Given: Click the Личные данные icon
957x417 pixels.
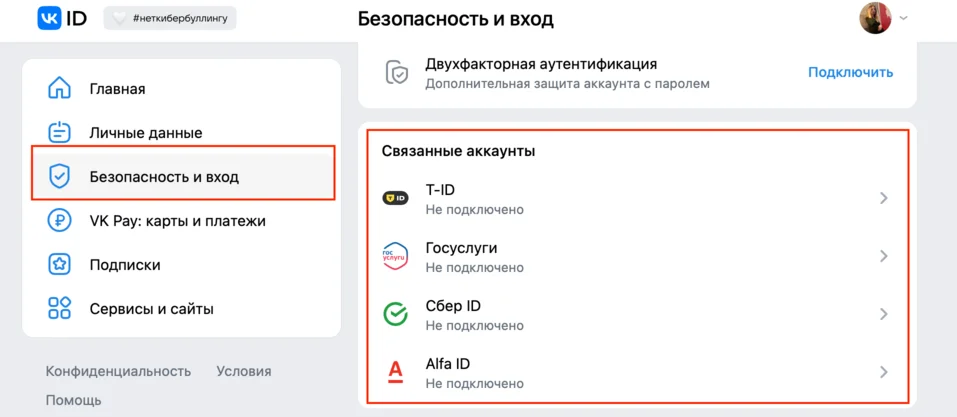Looking at the screenshot, I should coord(60,132).
